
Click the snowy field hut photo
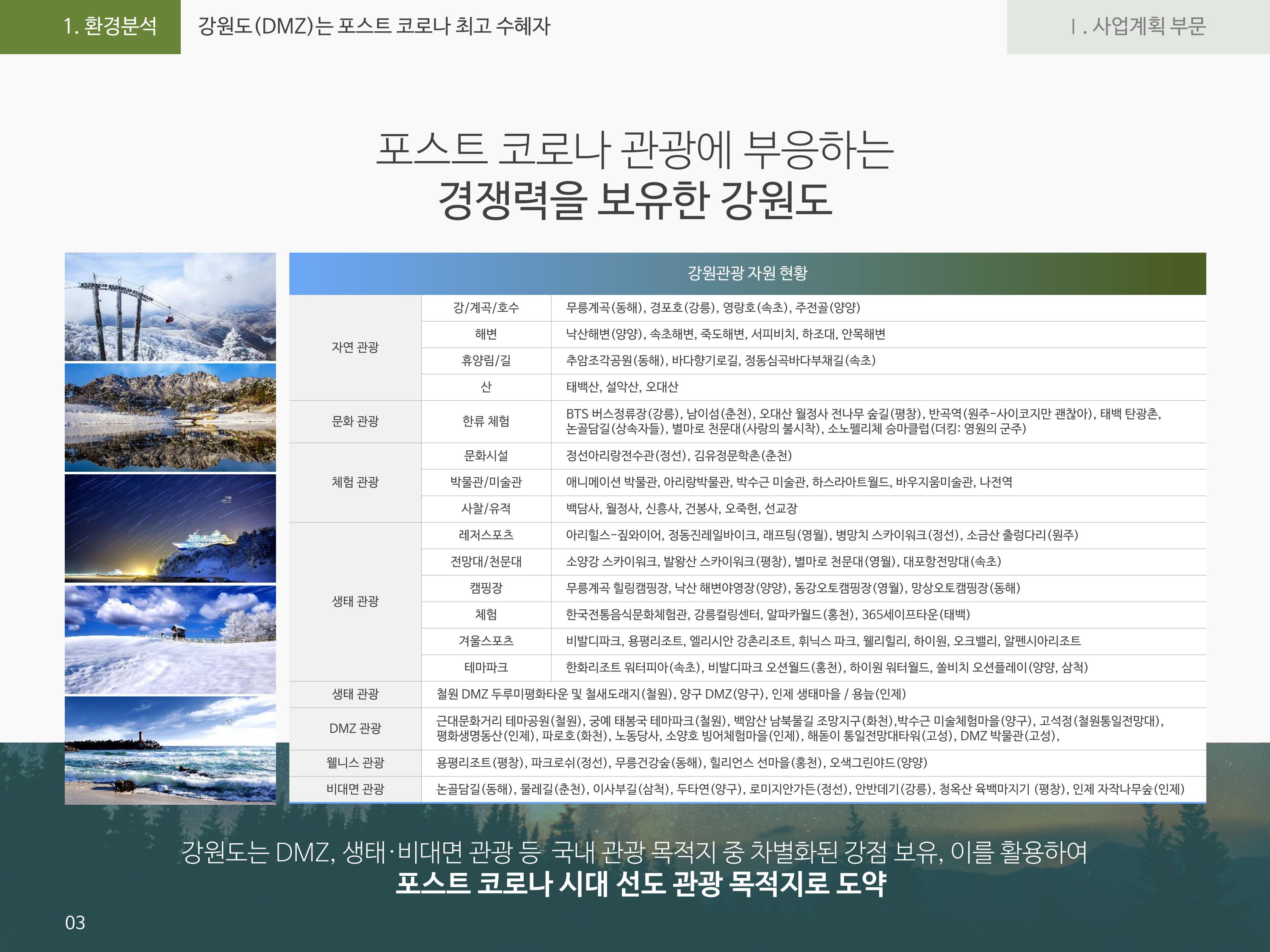tap(170, 639)
